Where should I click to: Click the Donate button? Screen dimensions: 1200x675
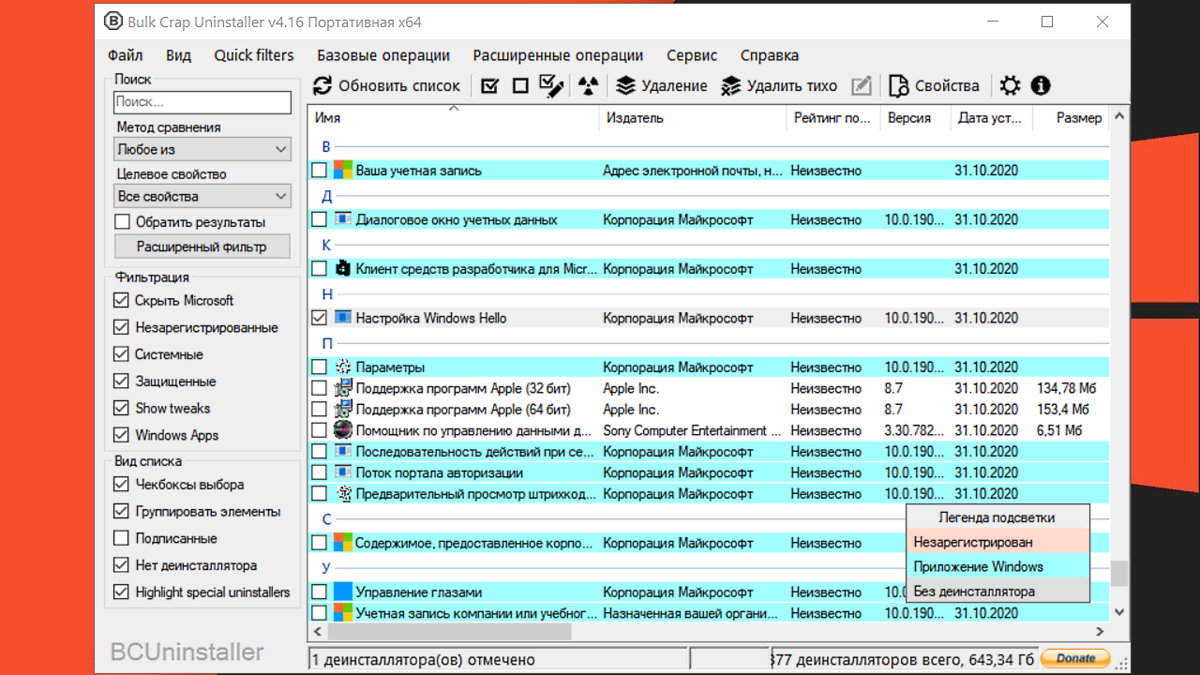(x=1075, y=658)
